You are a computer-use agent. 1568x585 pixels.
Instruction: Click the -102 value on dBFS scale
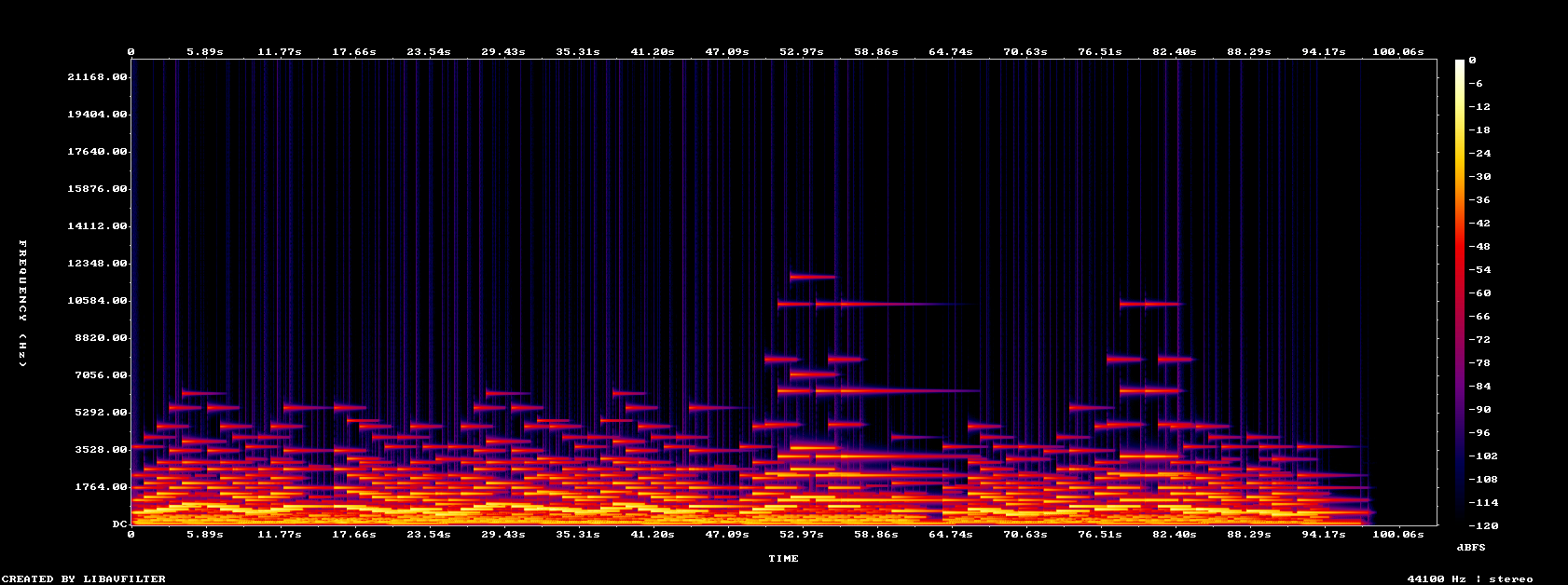click(x=1482, y=456)
